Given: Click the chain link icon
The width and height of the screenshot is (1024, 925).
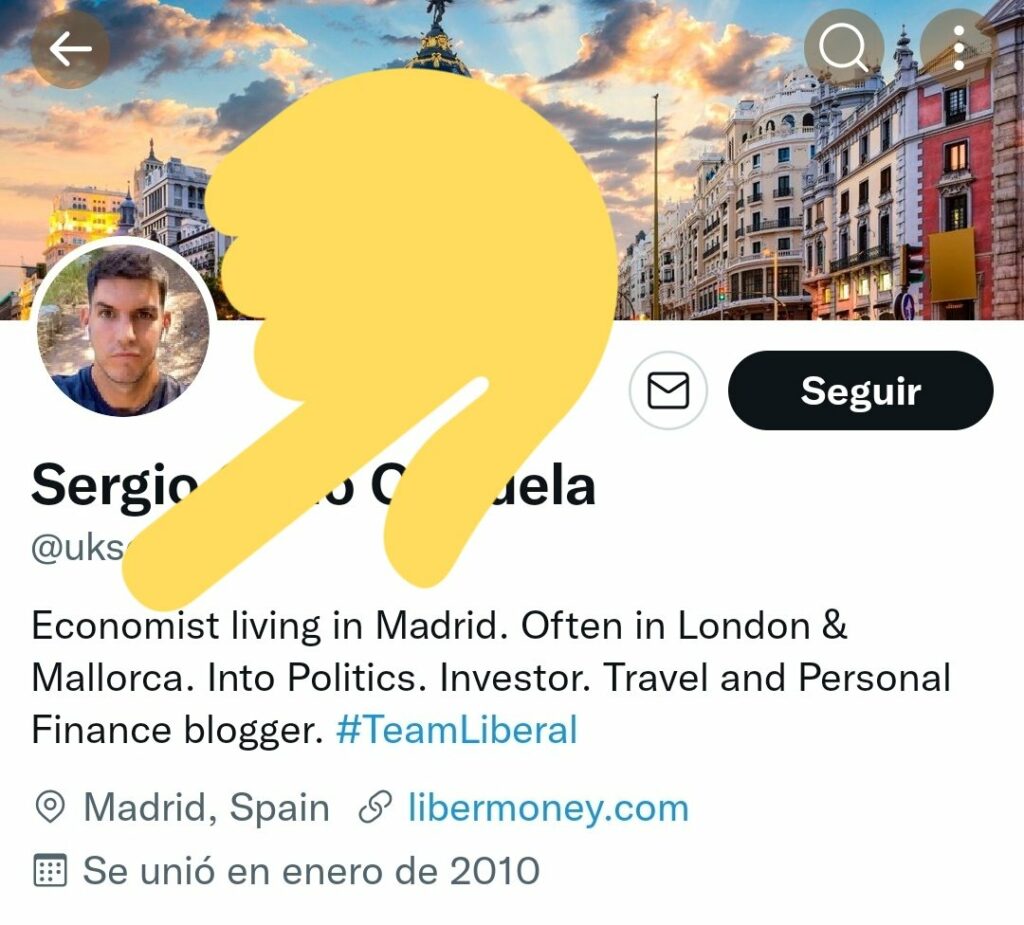Looking at the screenshot, I should pos(376,807).
